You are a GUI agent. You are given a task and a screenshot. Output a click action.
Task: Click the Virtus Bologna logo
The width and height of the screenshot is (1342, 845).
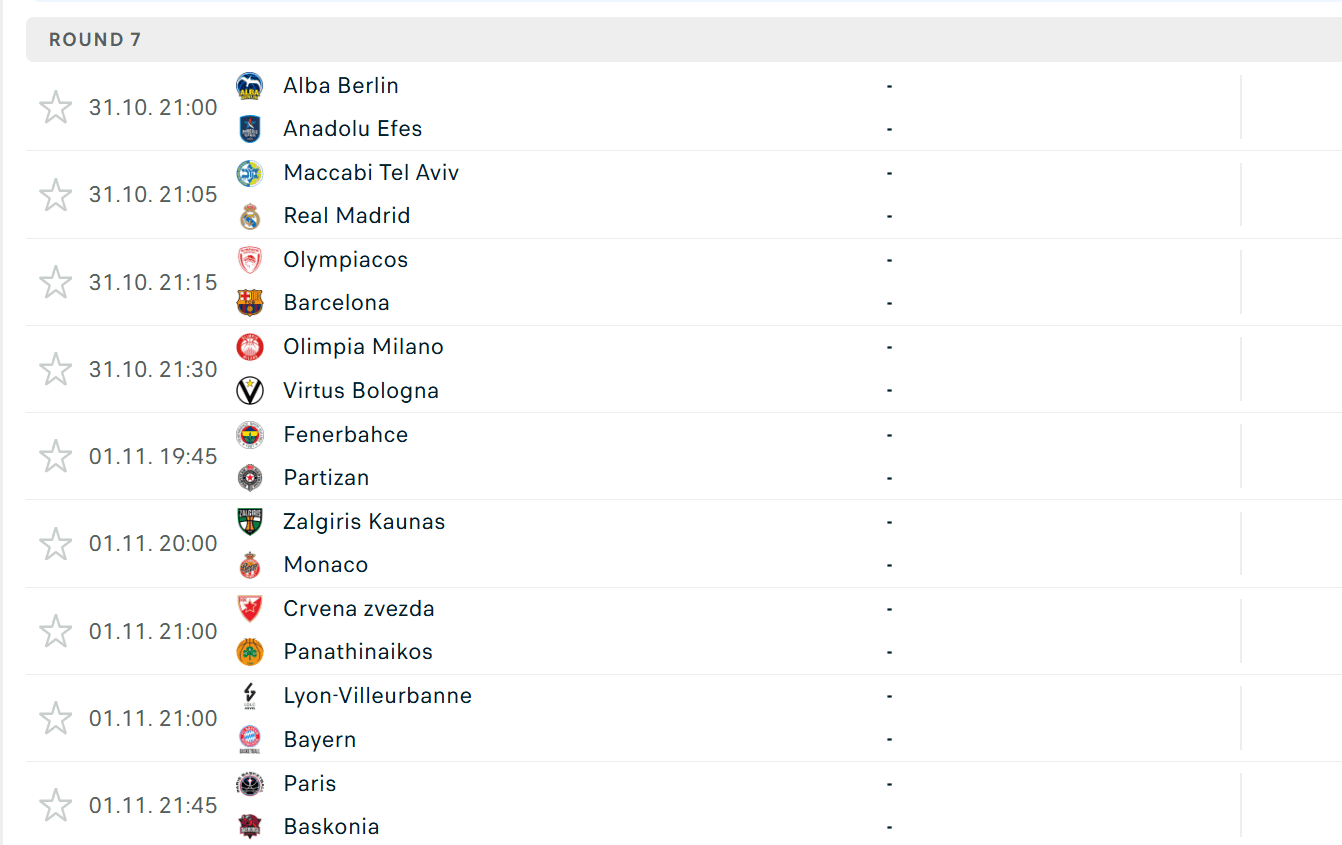click(249, 390)
